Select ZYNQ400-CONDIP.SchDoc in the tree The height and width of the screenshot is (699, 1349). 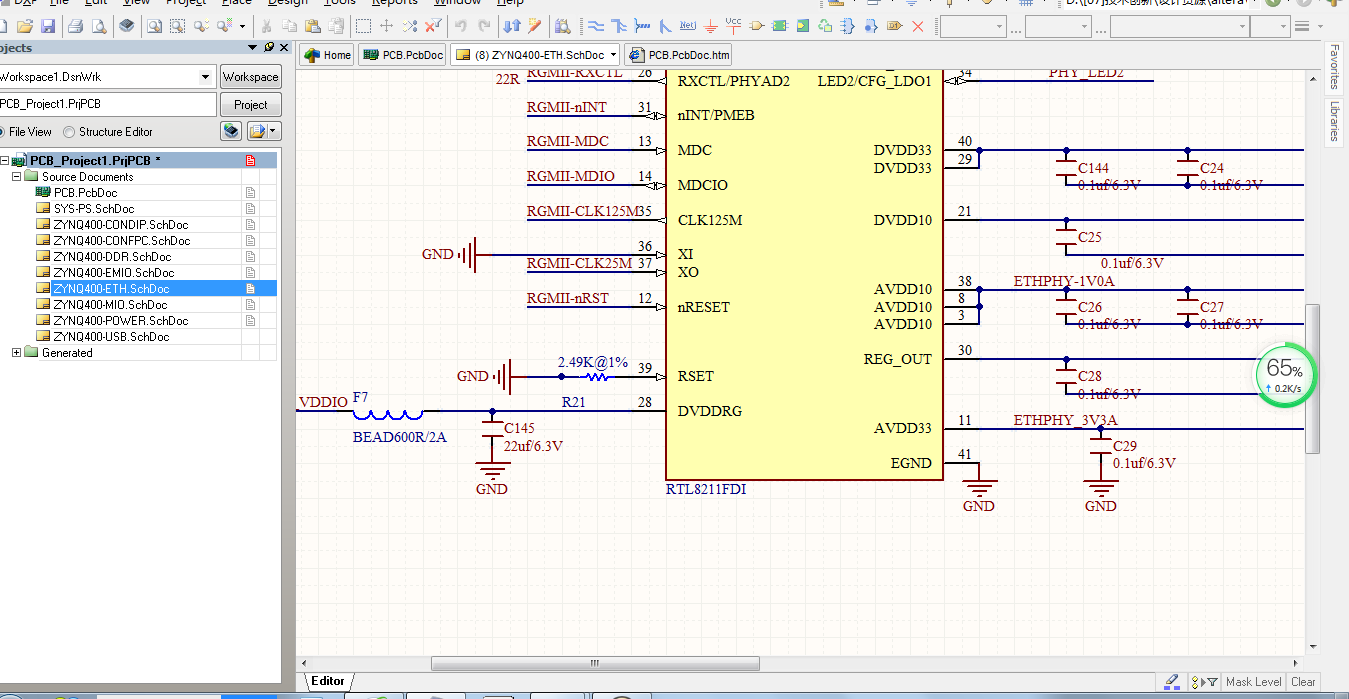pyautogui.click(x=120, y=224)
